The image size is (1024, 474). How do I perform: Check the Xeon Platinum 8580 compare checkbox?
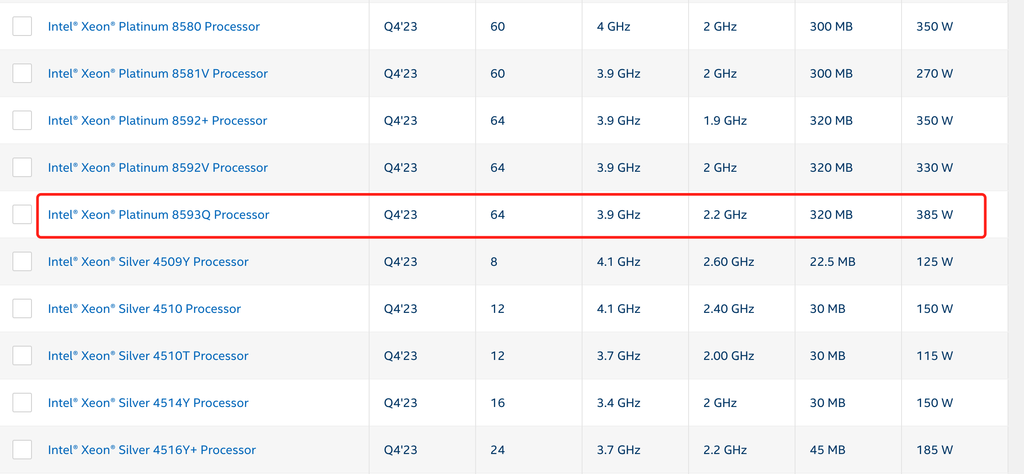(22, 27)
